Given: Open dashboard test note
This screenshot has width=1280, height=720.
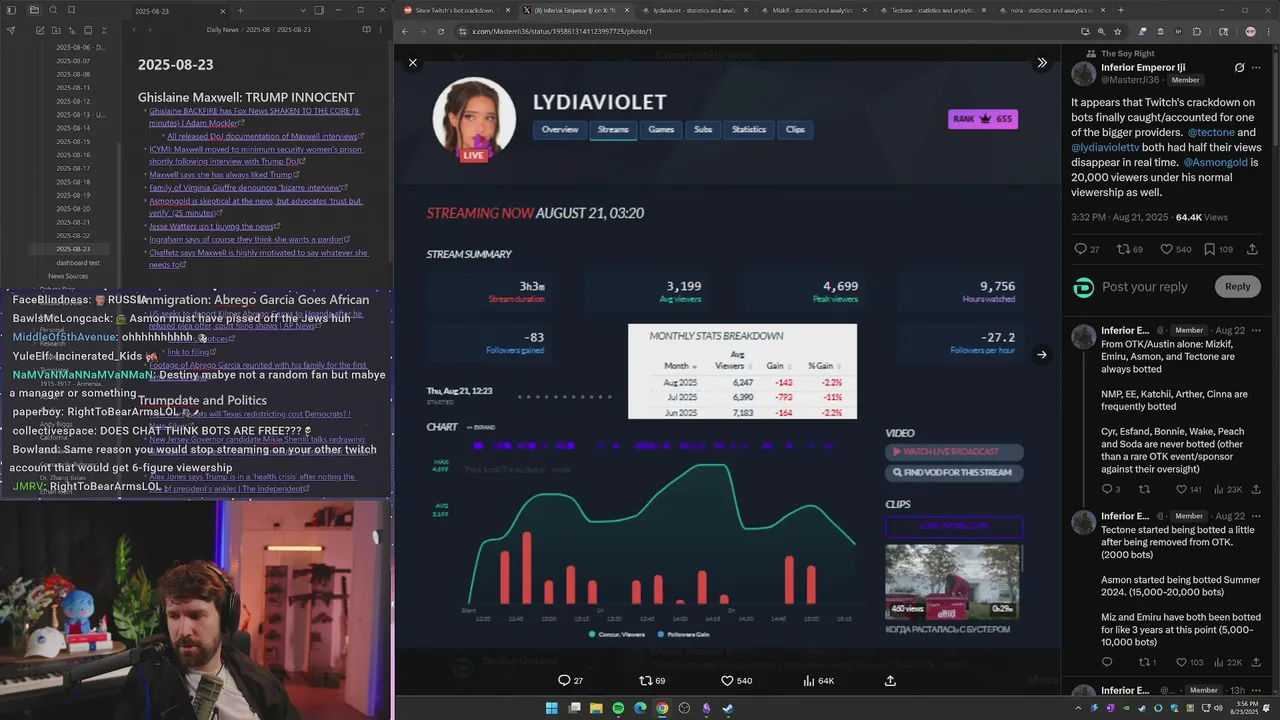Looking at the screenshot, I should (78, 262).
